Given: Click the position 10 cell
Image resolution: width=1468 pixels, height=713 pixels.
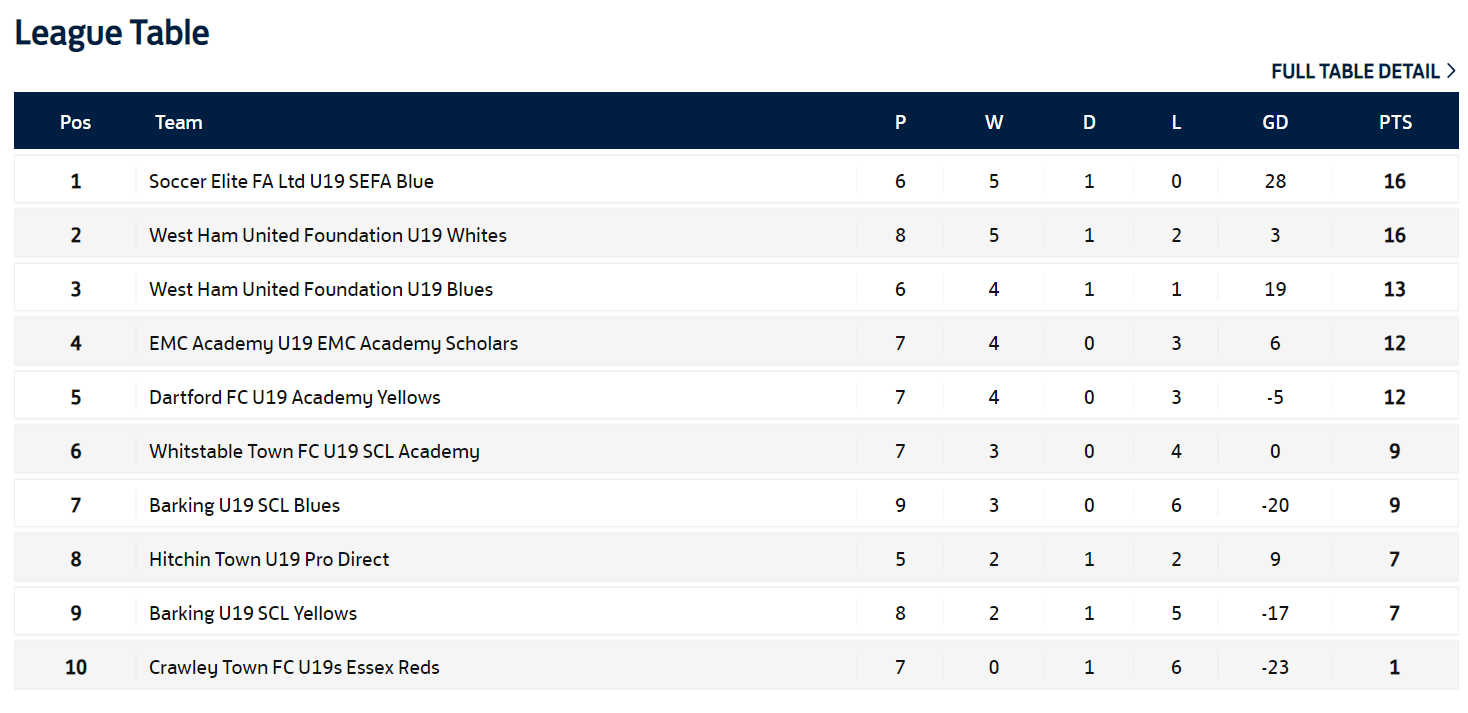Looking at the screenshot, I should [76, 667].
